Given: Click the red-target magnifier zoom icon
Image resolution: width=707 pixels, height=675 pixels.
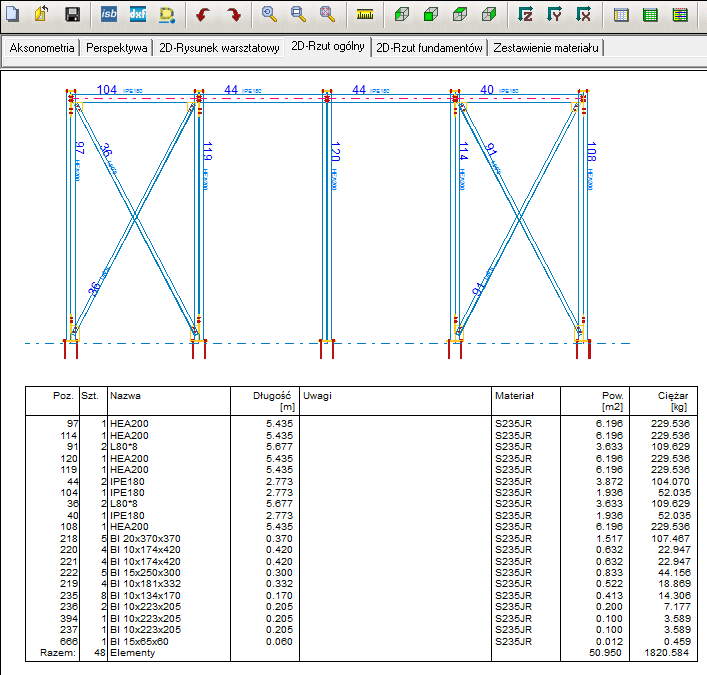Looking at the screenshot, I should click(327, 15).
